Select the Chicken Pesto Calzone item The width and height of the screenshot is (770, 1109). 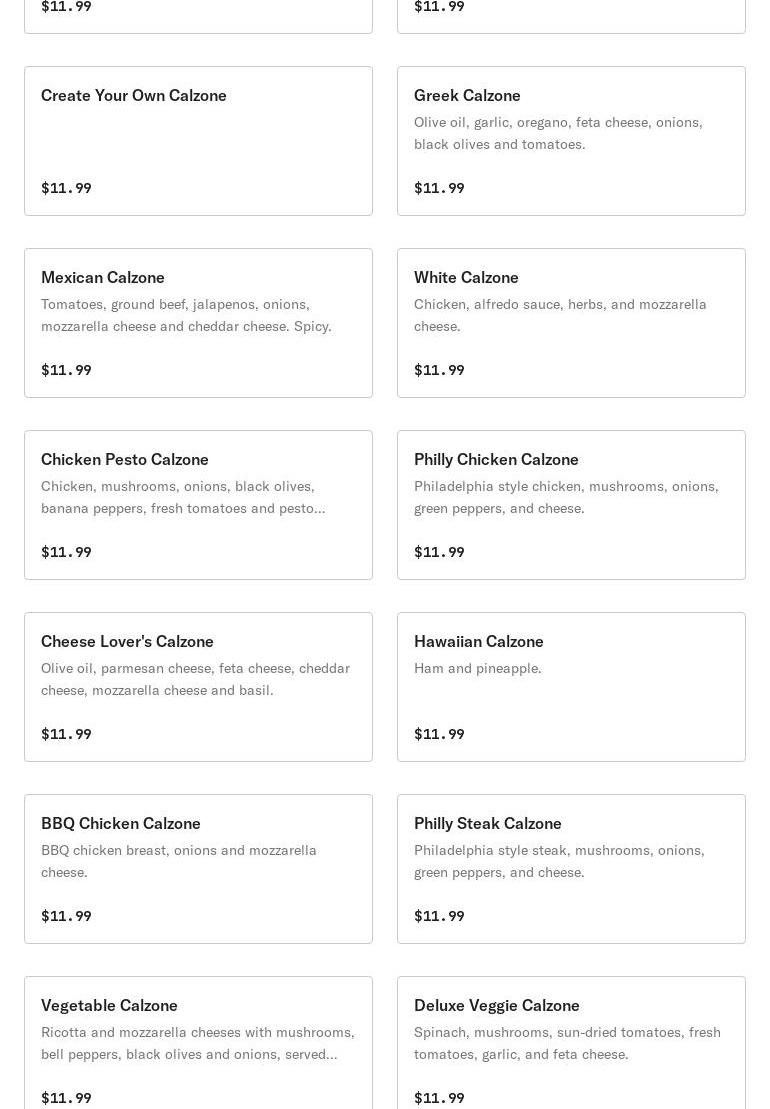[x=198, y=505]
